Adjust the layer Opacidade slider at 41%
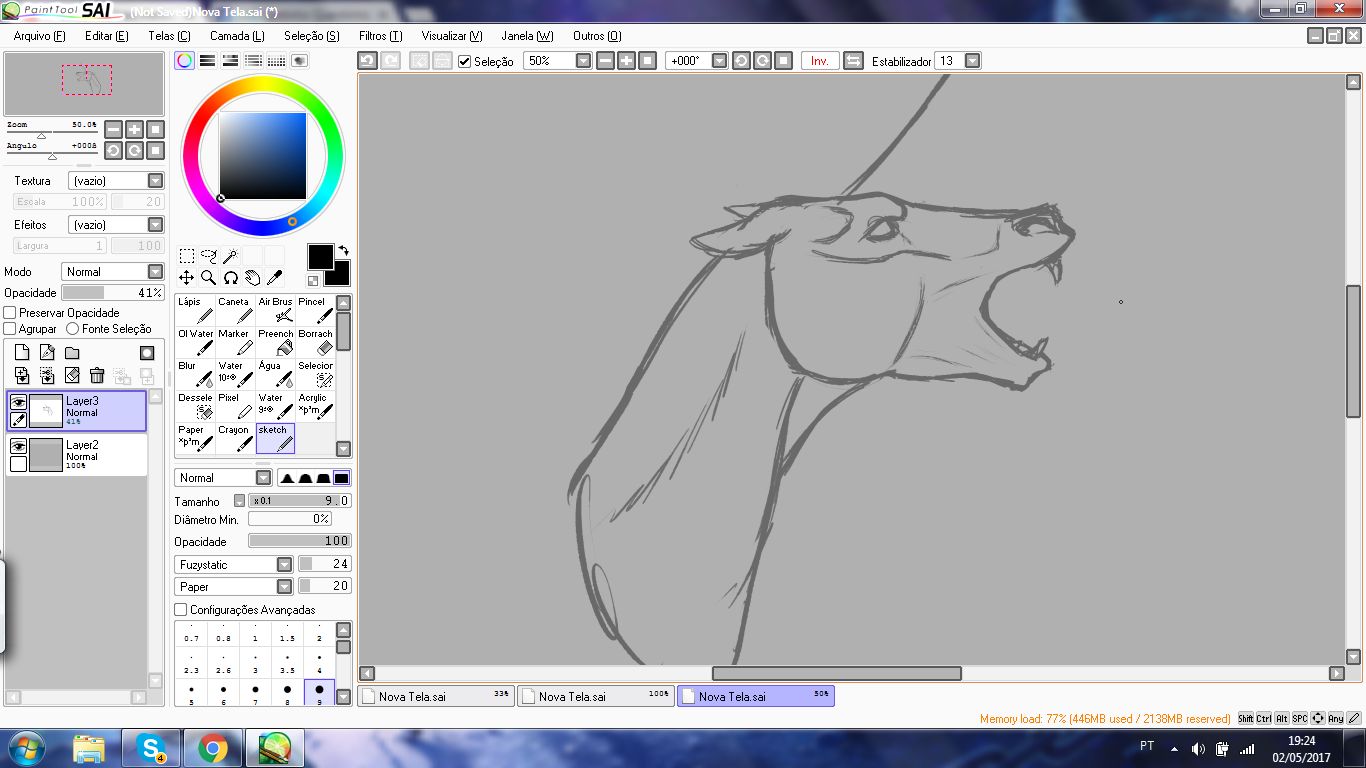The image size is (1366, 768). tap(112, 293)
